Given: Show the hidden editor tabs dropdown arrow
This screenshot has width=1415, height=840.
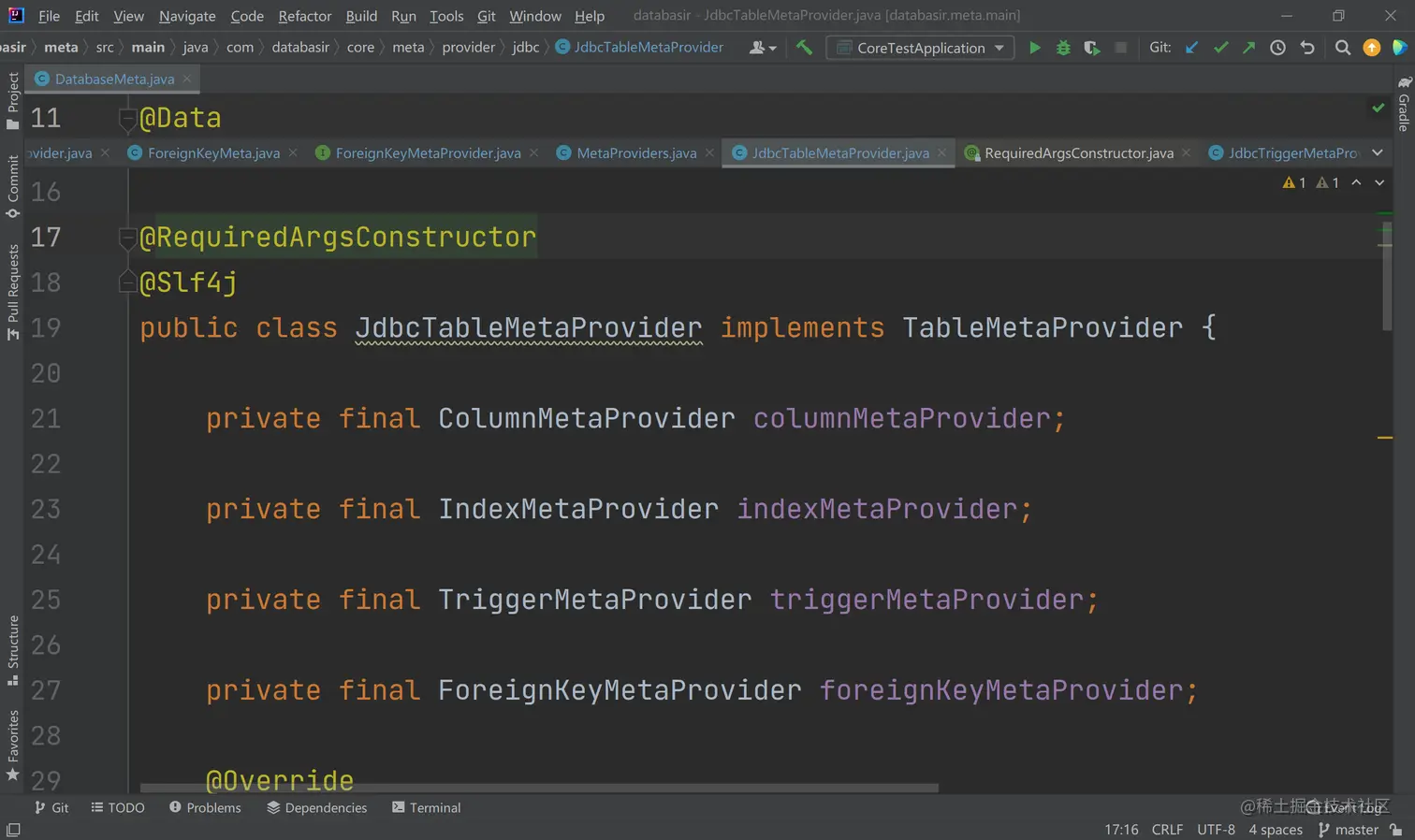Looking at the screenshot, I should point(1378,152).
